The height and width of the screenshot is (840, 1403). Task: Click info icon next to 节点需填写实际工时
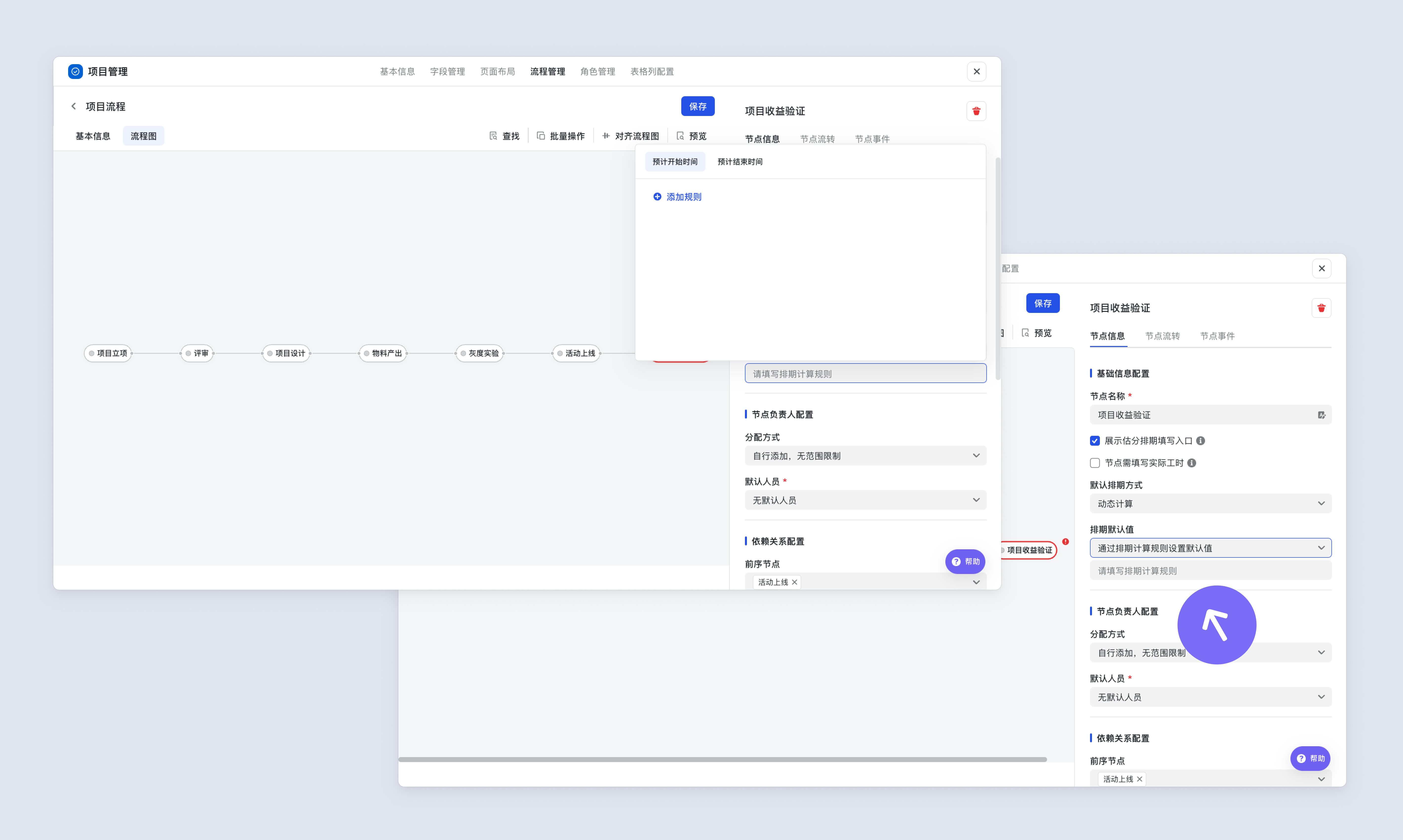[1191, 462]
